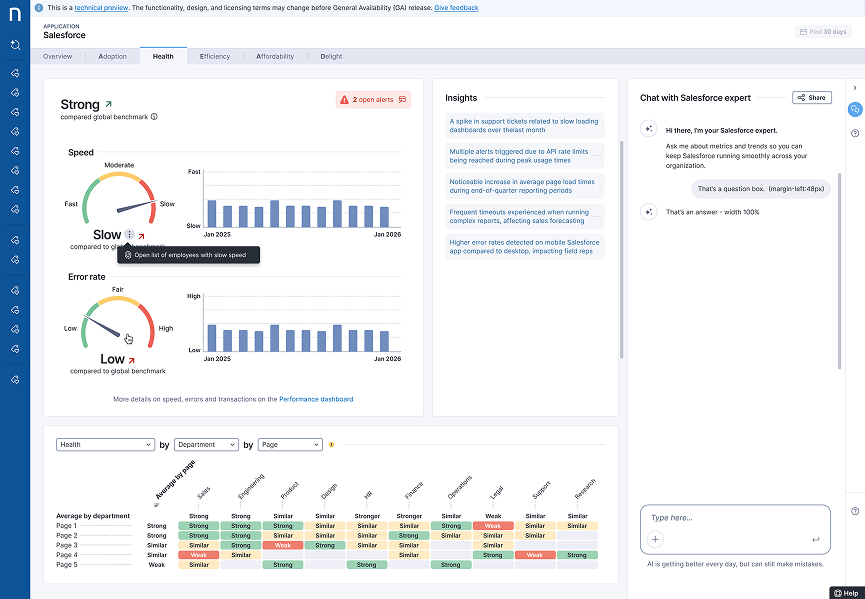Viewport: 865px width, 599px height.
Task: Click the Insights panel scrollbar
Action: 621,249
